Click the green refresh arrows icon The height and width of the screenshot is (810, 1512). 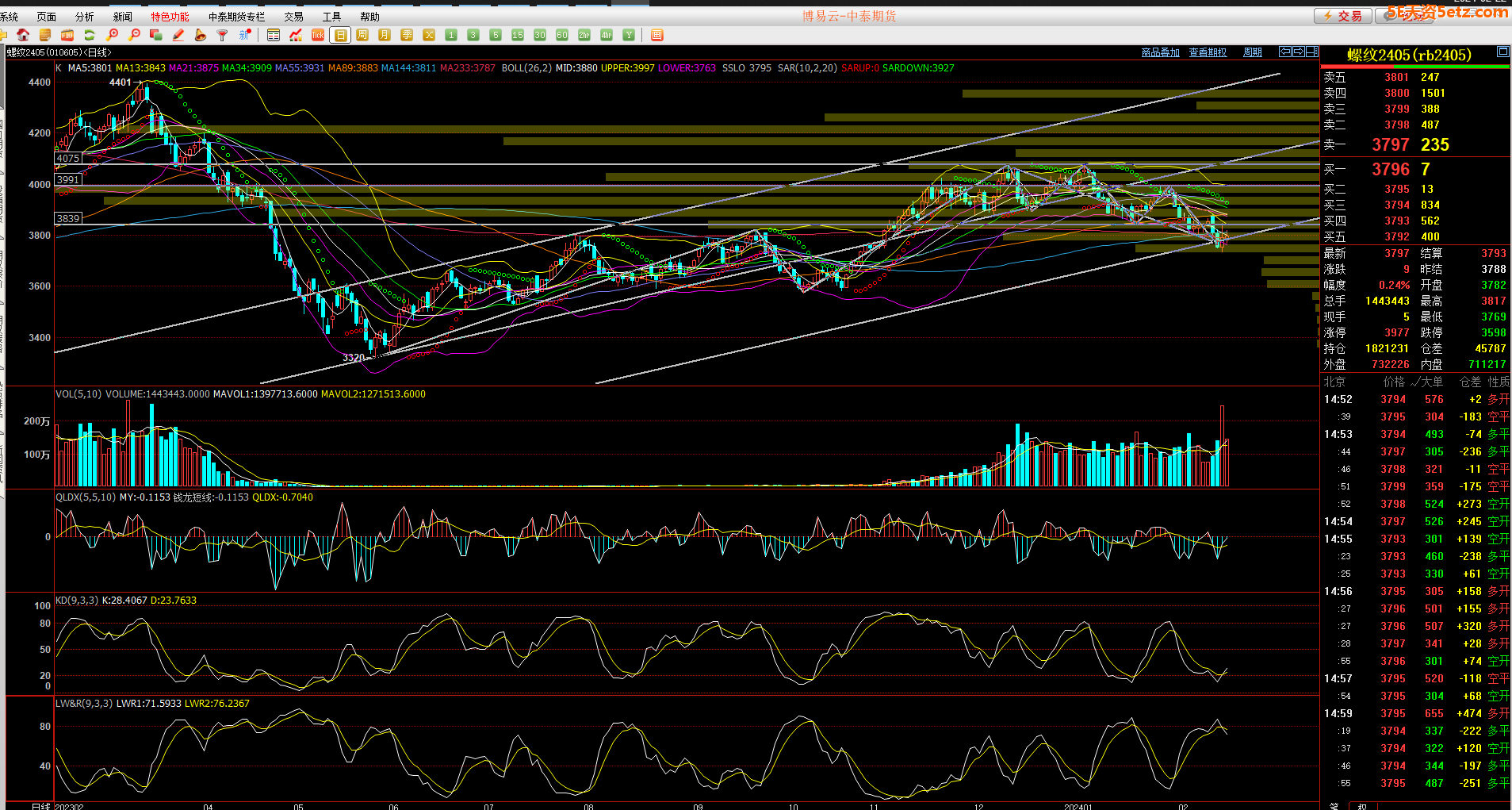90,35
